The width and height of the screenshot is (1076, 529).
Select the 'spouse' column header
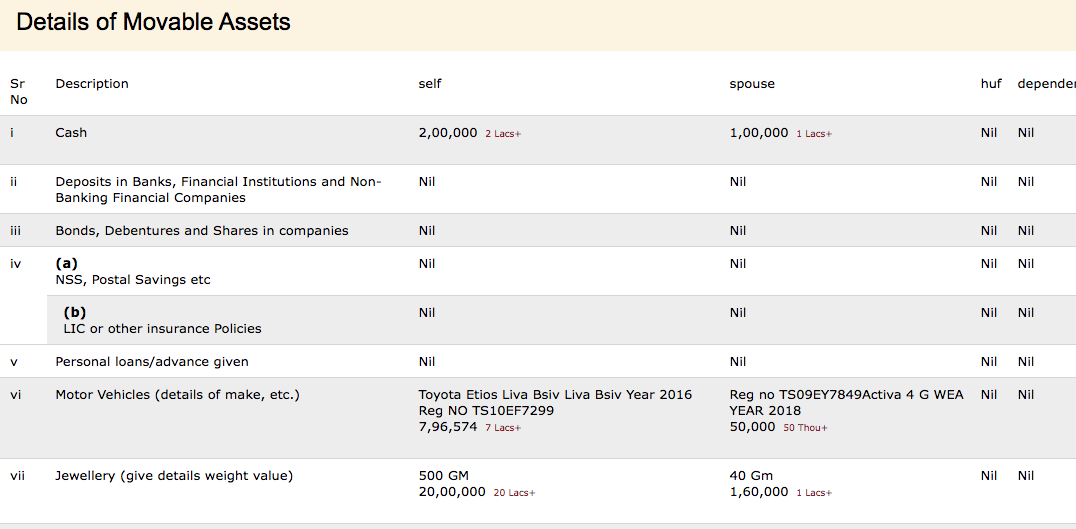coord(751,84)
